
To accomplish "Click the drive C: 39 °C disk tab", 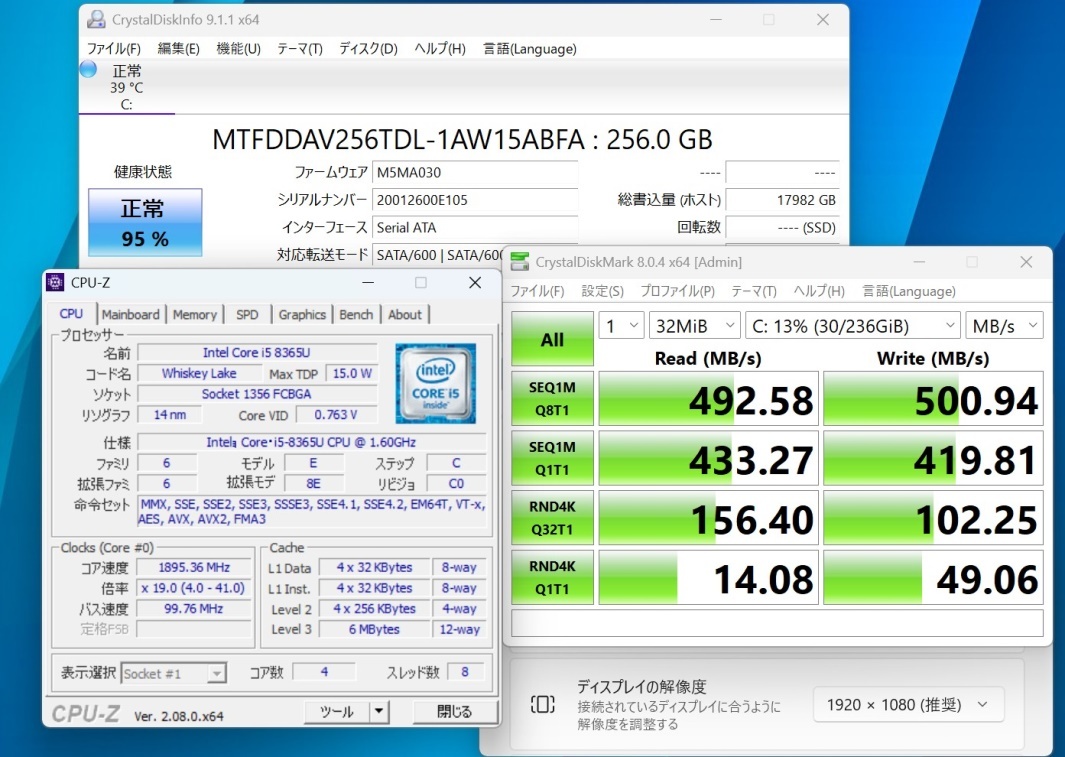I will point(126,87).
